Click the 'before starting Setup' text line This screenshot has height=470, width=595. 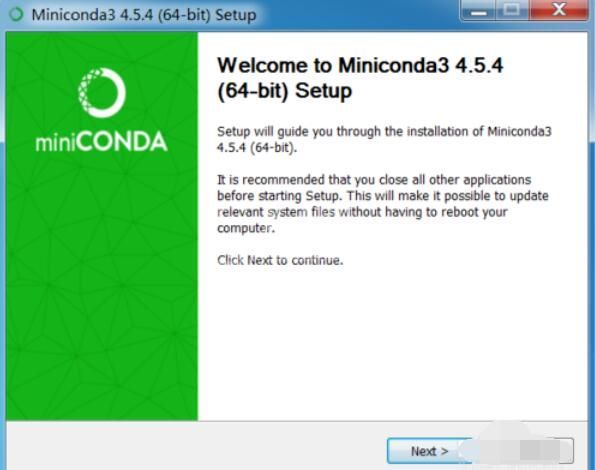pos(383,196)
